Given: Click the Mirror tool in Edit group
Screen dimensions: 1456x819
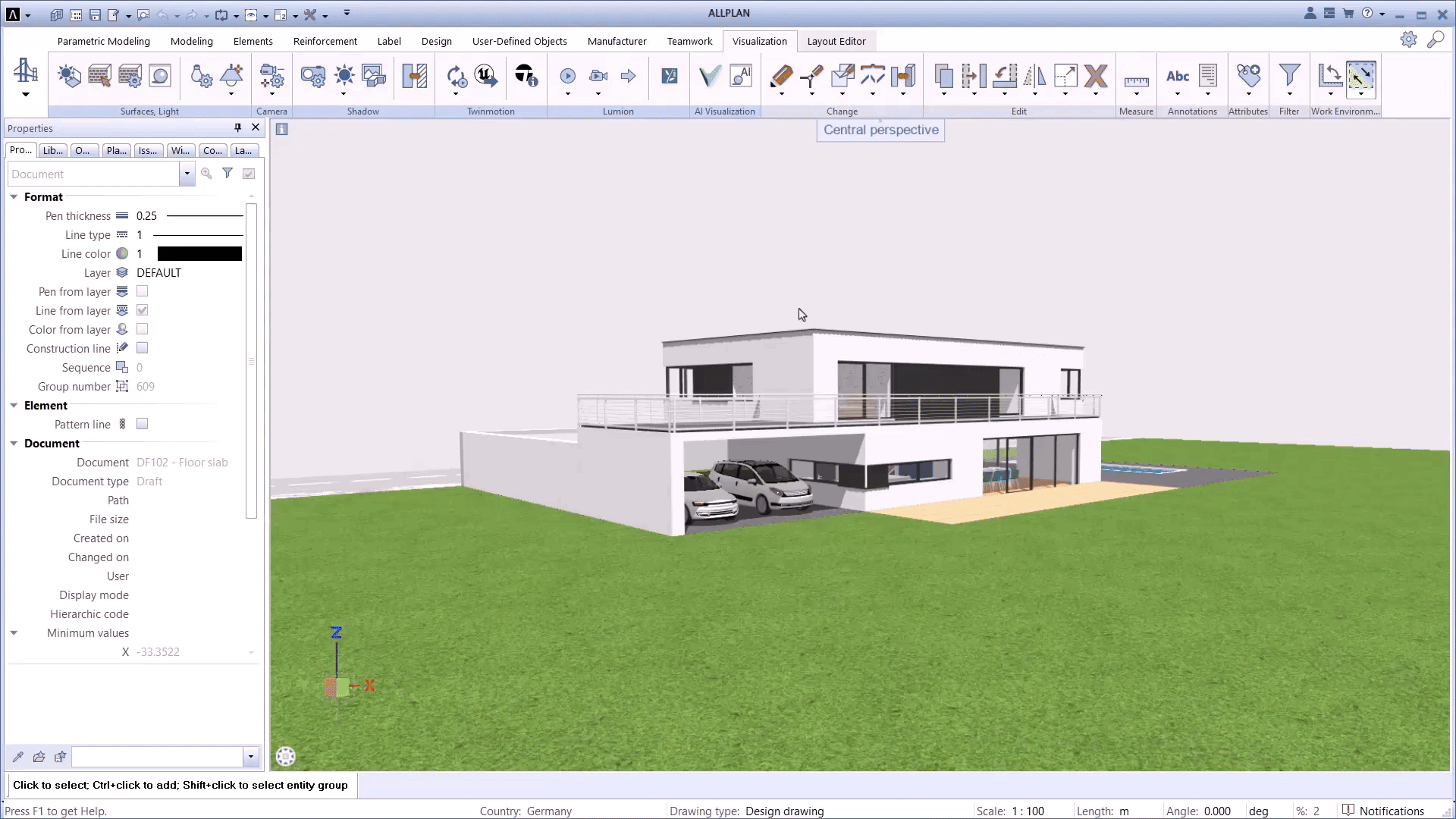Looking at the screenshot, I should click(1034, 75).
